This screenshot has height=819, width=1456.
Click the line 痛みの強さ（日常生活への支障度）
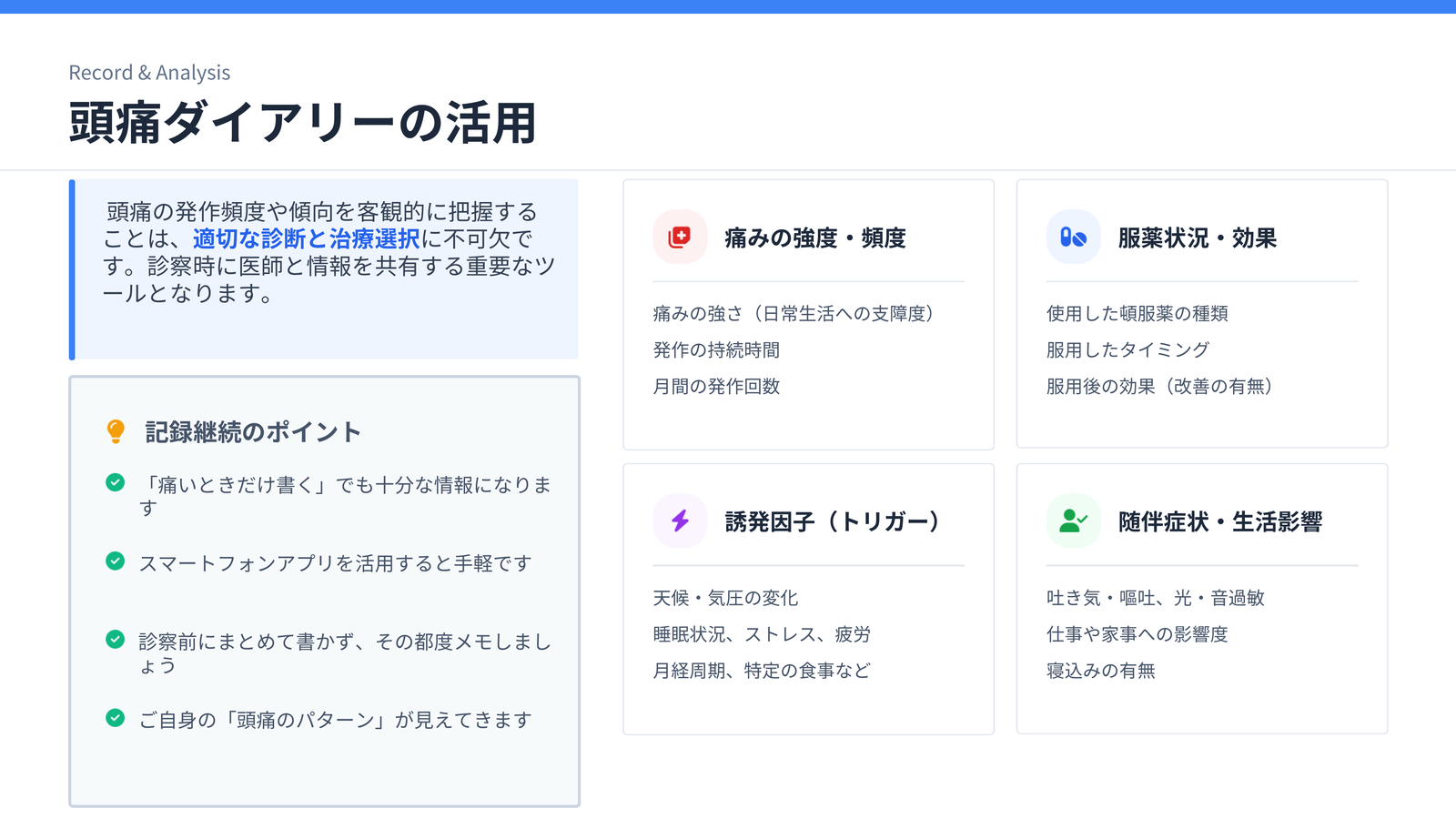click(x=794, y=313)
